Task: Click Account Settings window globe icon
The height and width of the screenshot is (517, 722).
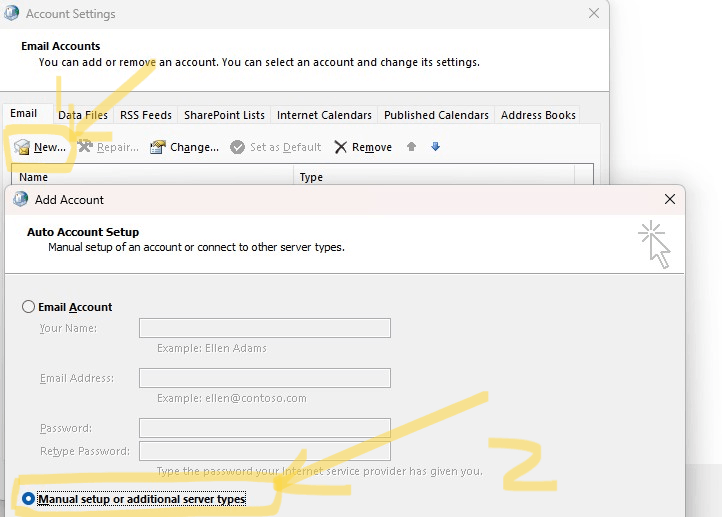Action: [x=12, y=13]
